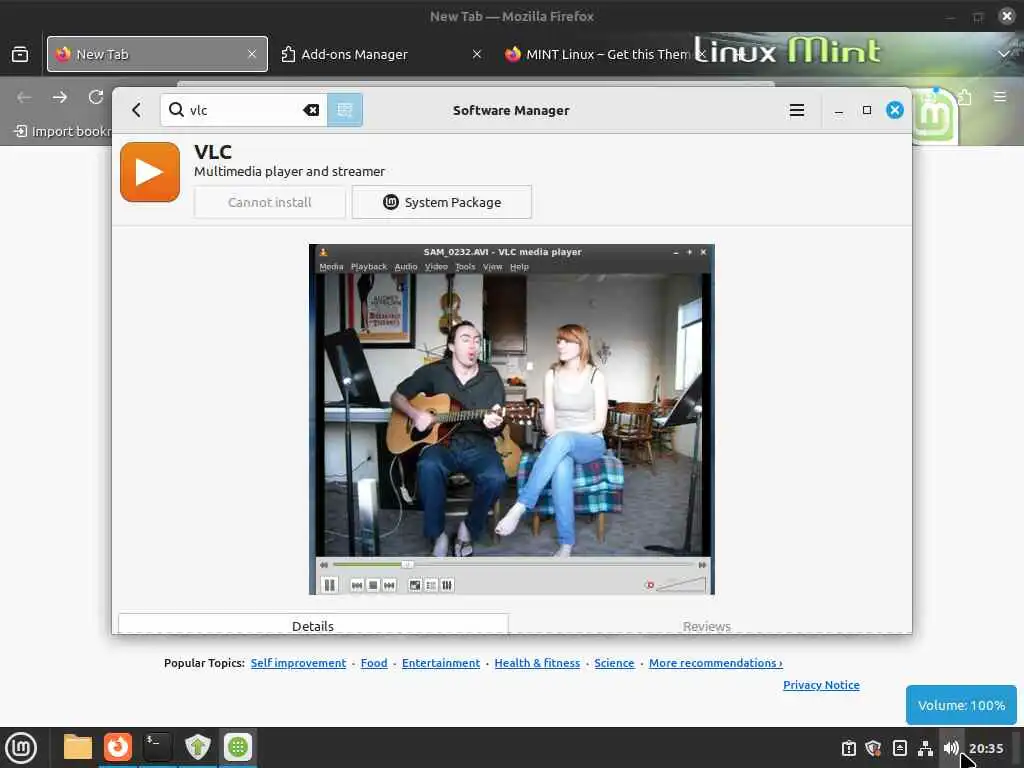Open the Entertainment topic link
This screenshot has width=1024, height=768.
tap(441, 663)
